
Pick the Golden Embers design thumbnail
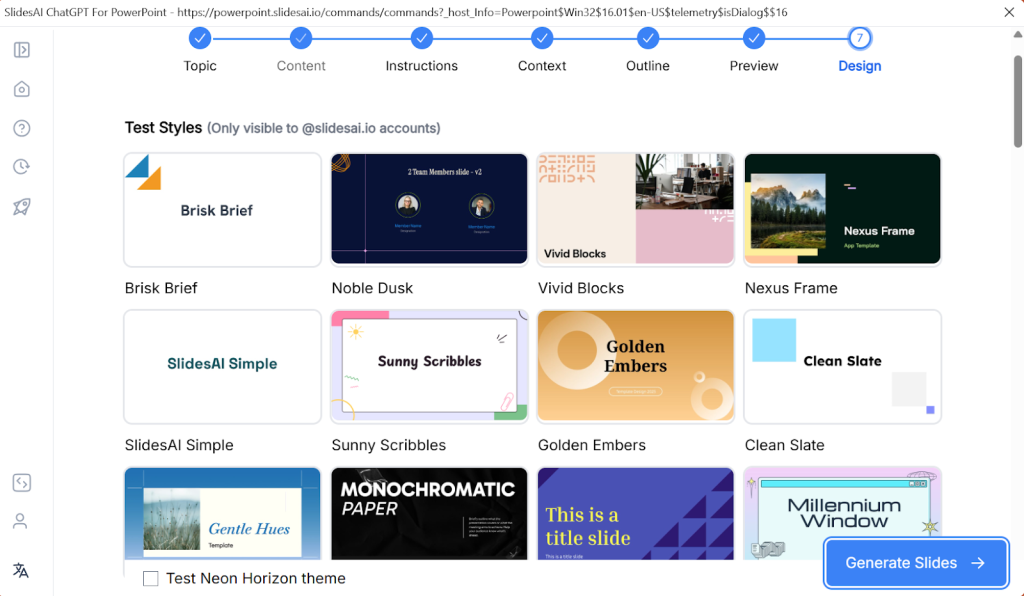[x=636, y=366]
